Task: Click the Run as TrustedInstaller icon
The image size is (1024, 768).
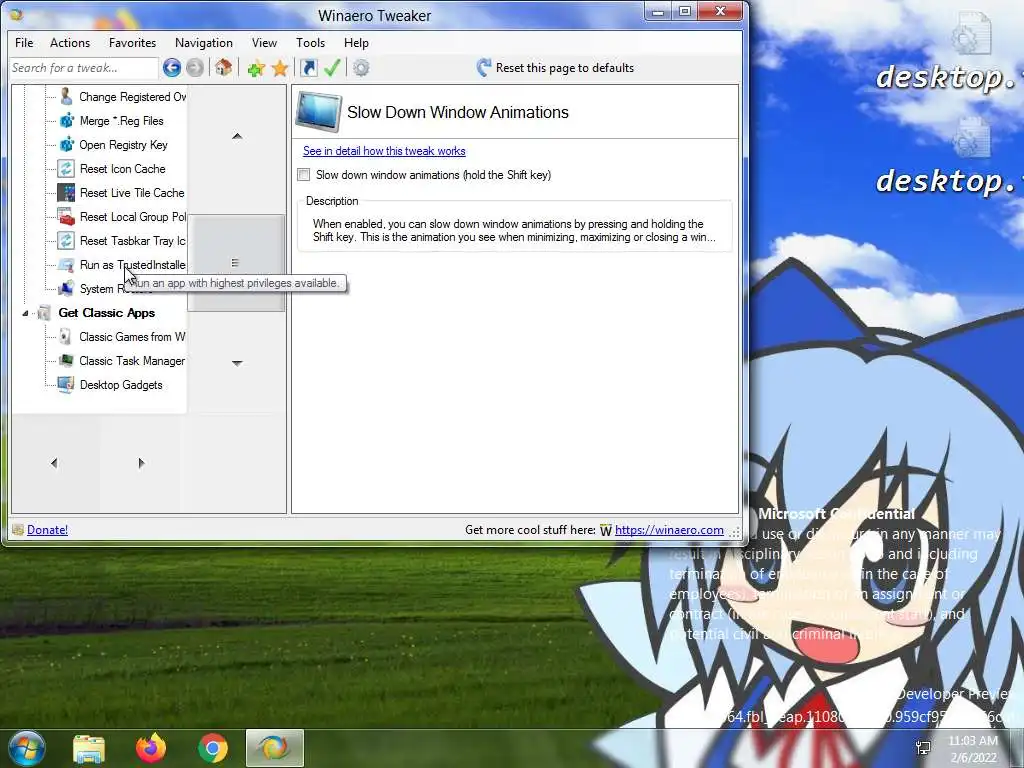Action: click(x=66, y=264)
